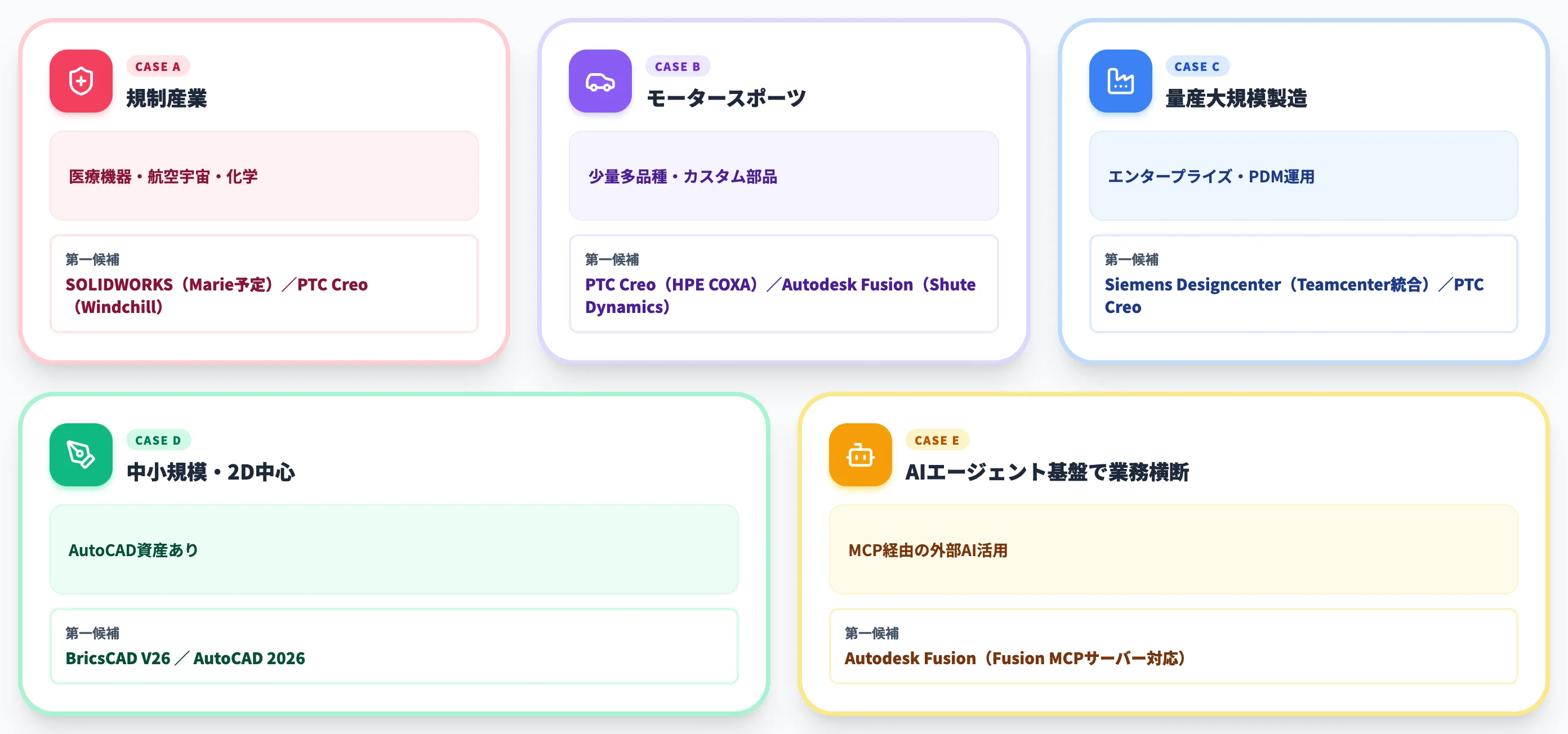Click the 第一候補 label in Case E card
Screen dimensions: 1568x734
[872, 634]
